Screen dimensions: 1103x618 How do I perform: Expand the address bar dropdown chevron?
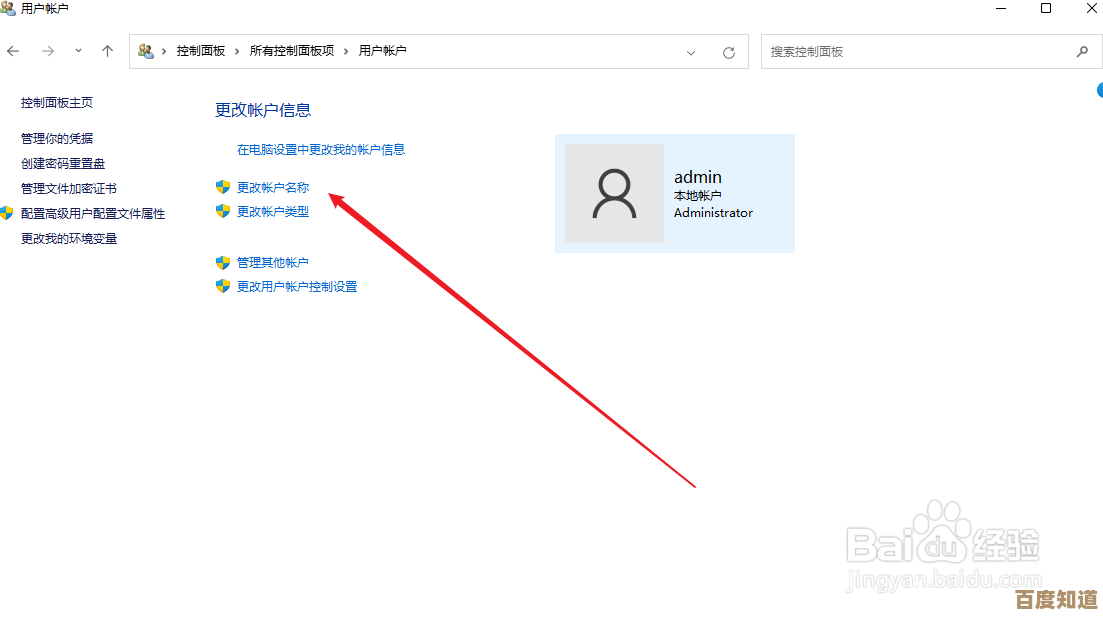click(690, 50)
